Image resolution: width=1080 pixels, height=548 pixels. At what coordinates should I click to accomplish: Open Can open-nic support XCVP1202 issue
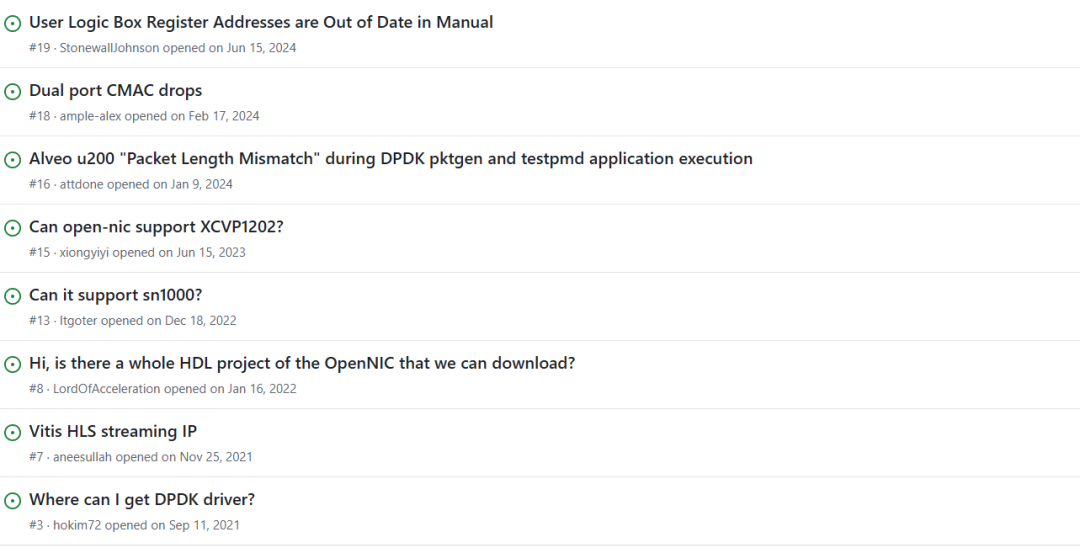tap(156, 226)
